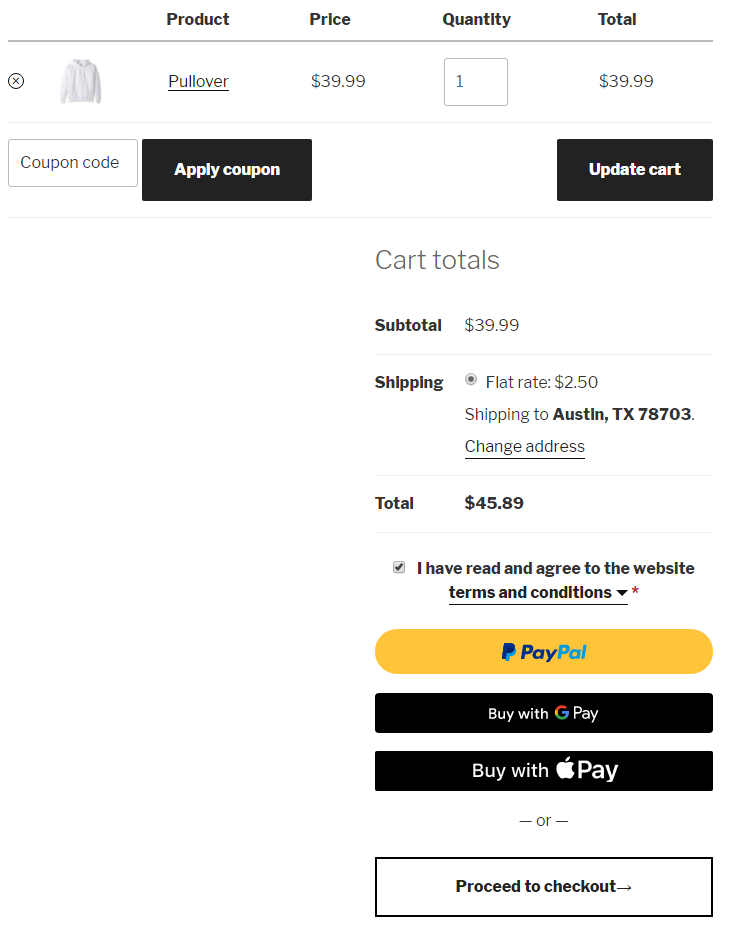731x934 pixels.
Task: Open the Pullover product link
Action: [x=198, y=82]
